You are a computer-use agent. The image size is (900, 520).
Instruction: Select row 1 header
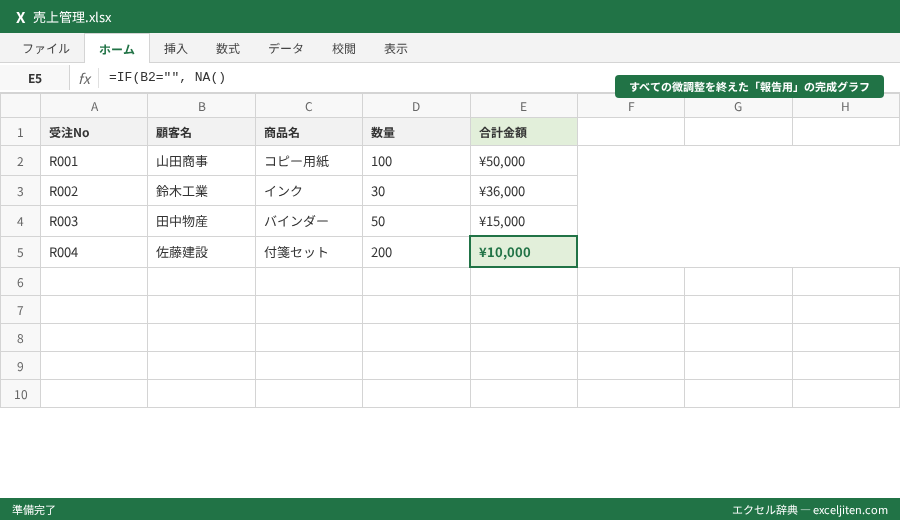coord(20,132)
